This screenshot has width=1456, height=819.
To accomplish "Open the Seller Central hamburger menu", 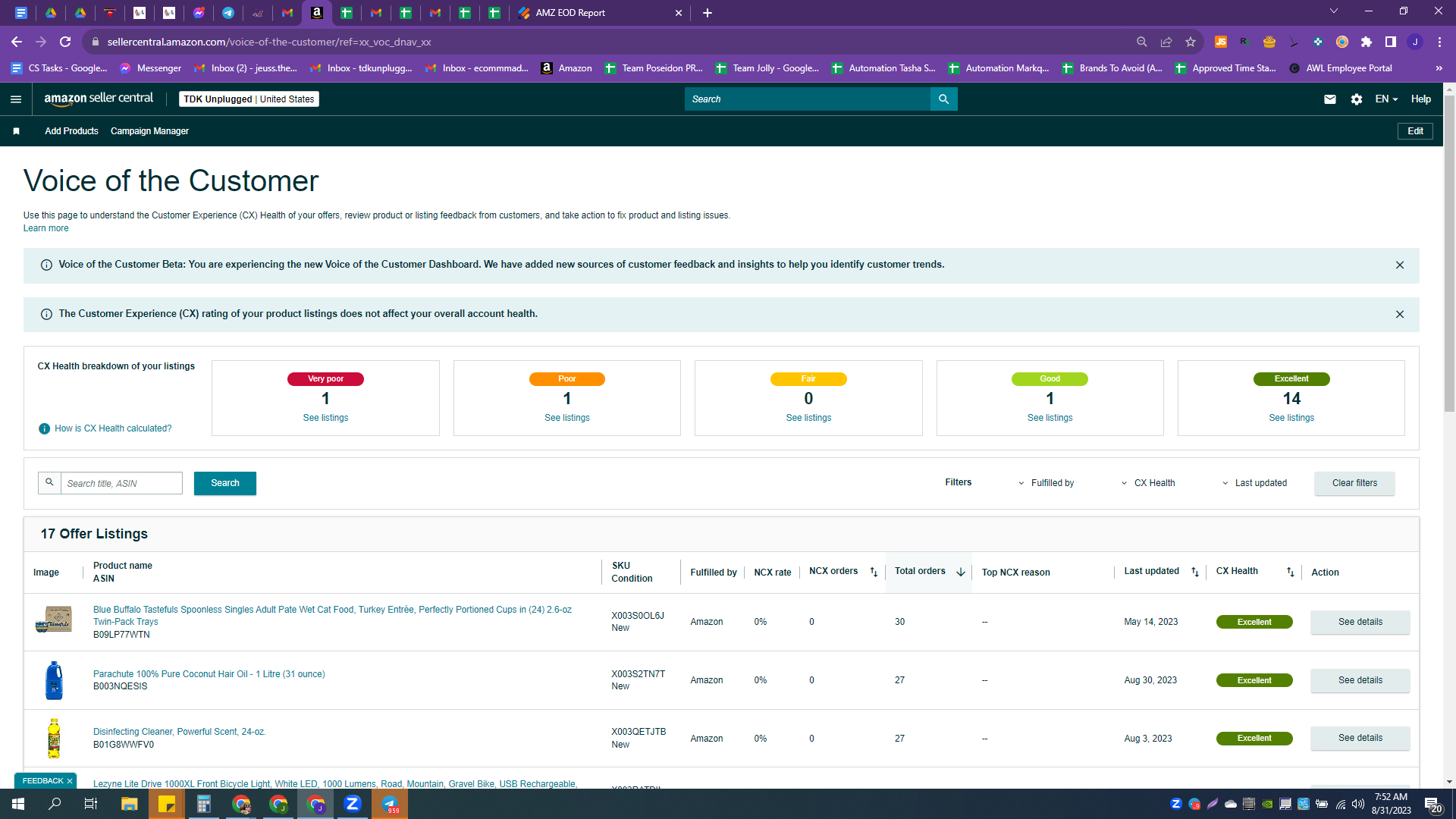I will click(16, 99).
